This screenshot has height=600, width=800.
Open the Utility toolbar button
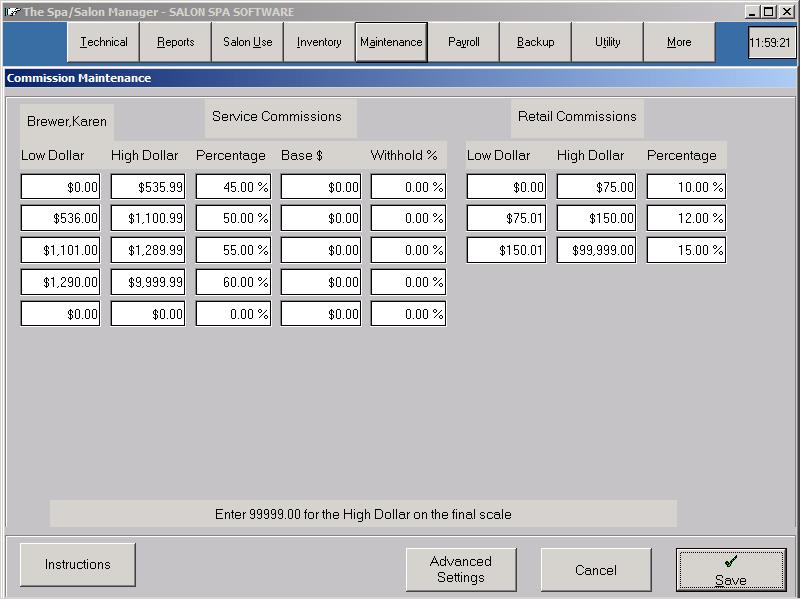point(607,43)
